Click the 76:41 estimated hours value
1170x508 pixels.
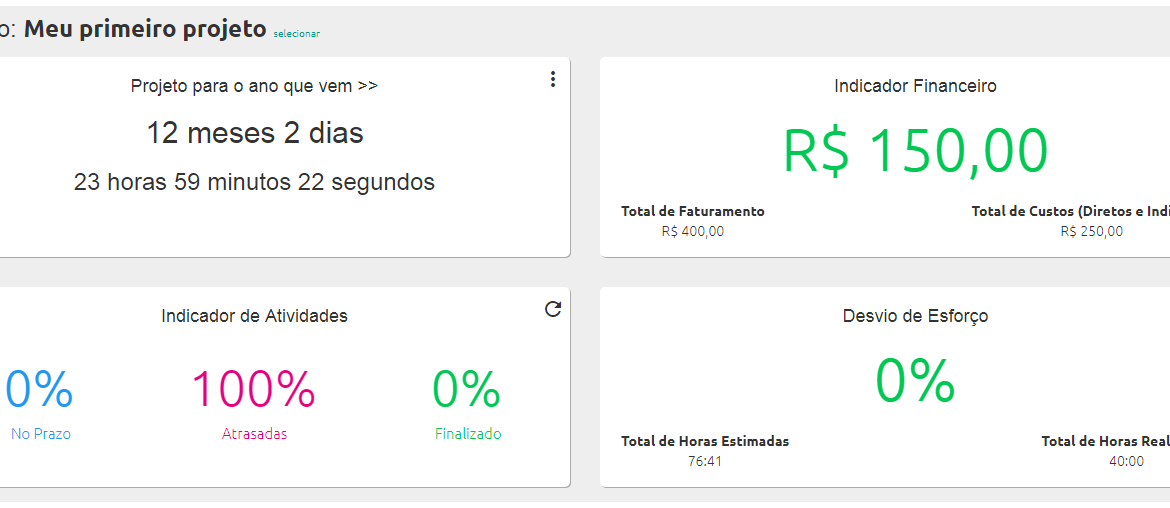[705, 461]
